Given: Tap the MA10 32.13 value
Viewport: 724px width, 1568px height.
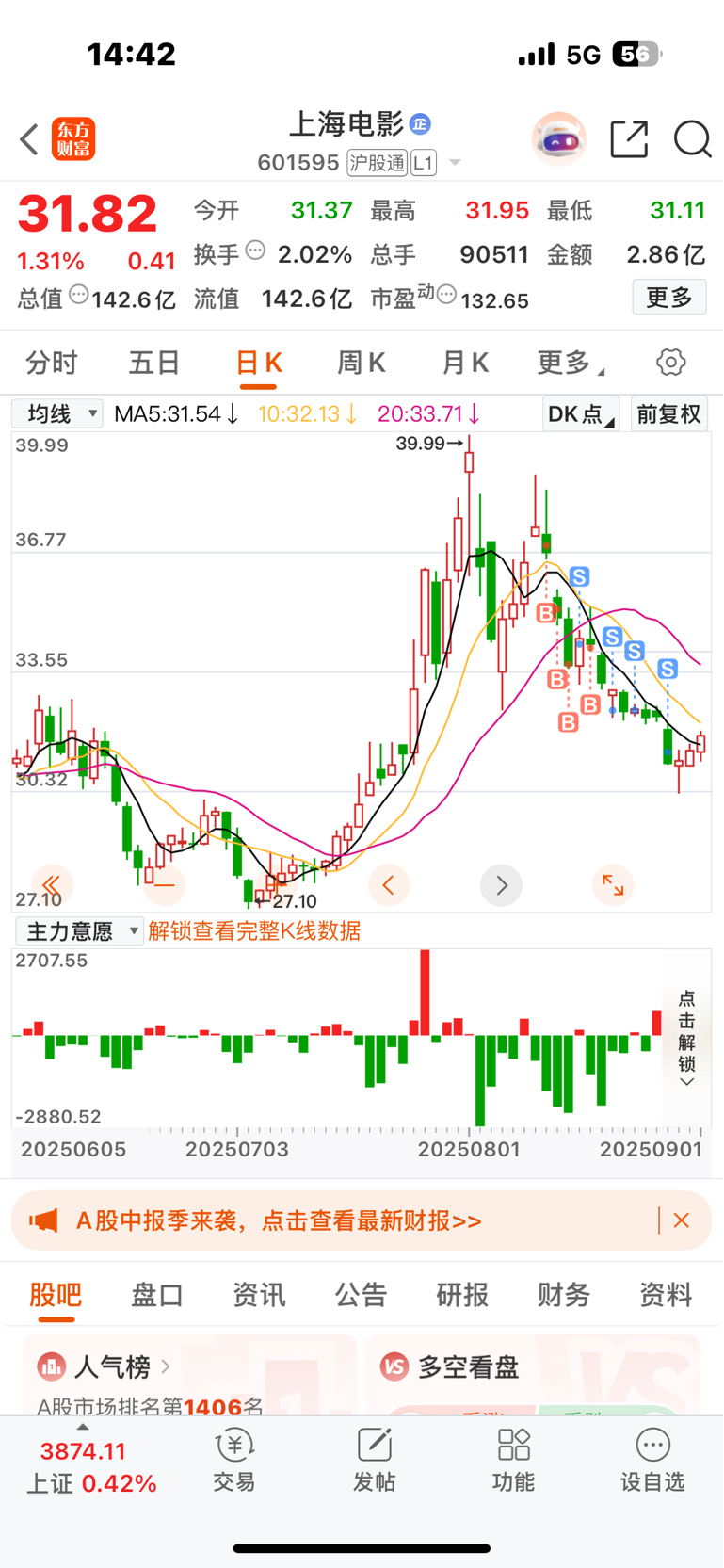Looking at the screenshot, I should point(308,413).
